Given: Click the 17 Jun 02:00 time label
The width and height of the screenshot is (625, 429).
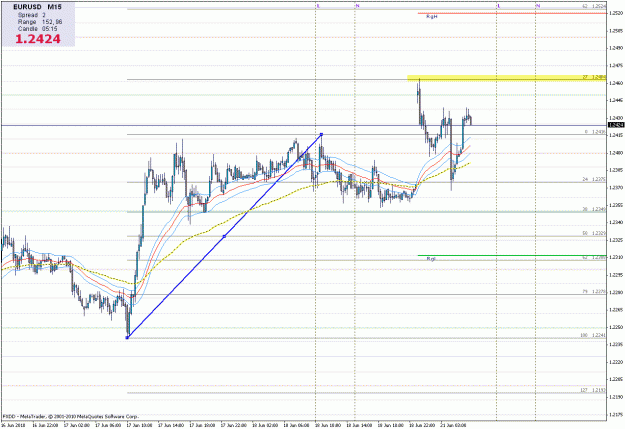Looking at the screenshot, I should coord(77,425).
